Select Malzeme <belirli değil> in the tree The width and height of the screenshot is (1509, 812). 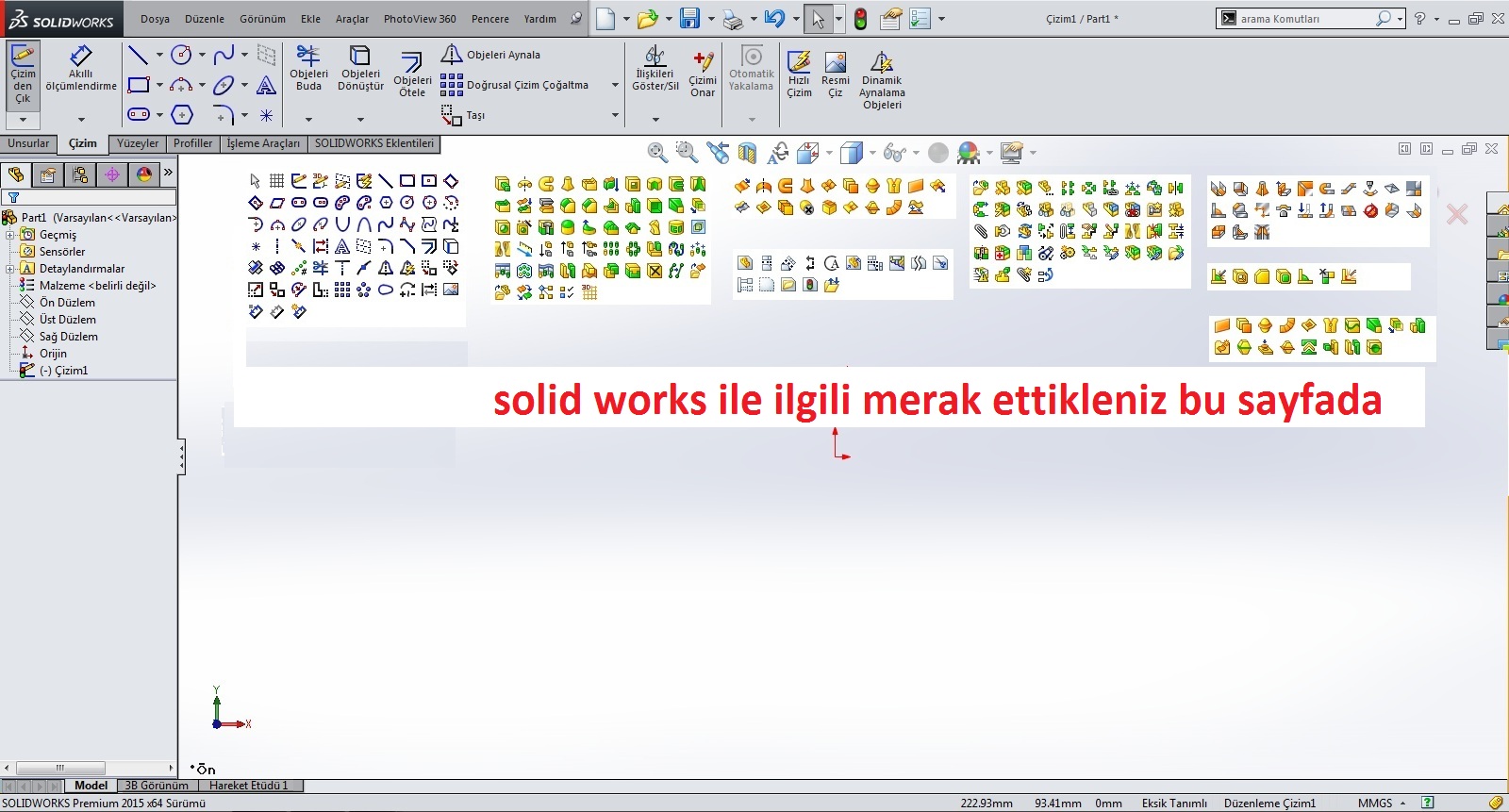88,286
